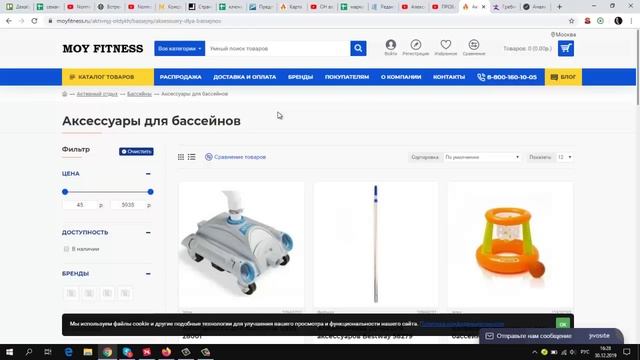Click the browser address bar
Image resolution: width=640 pixels, height=360 pixels.
306,21
